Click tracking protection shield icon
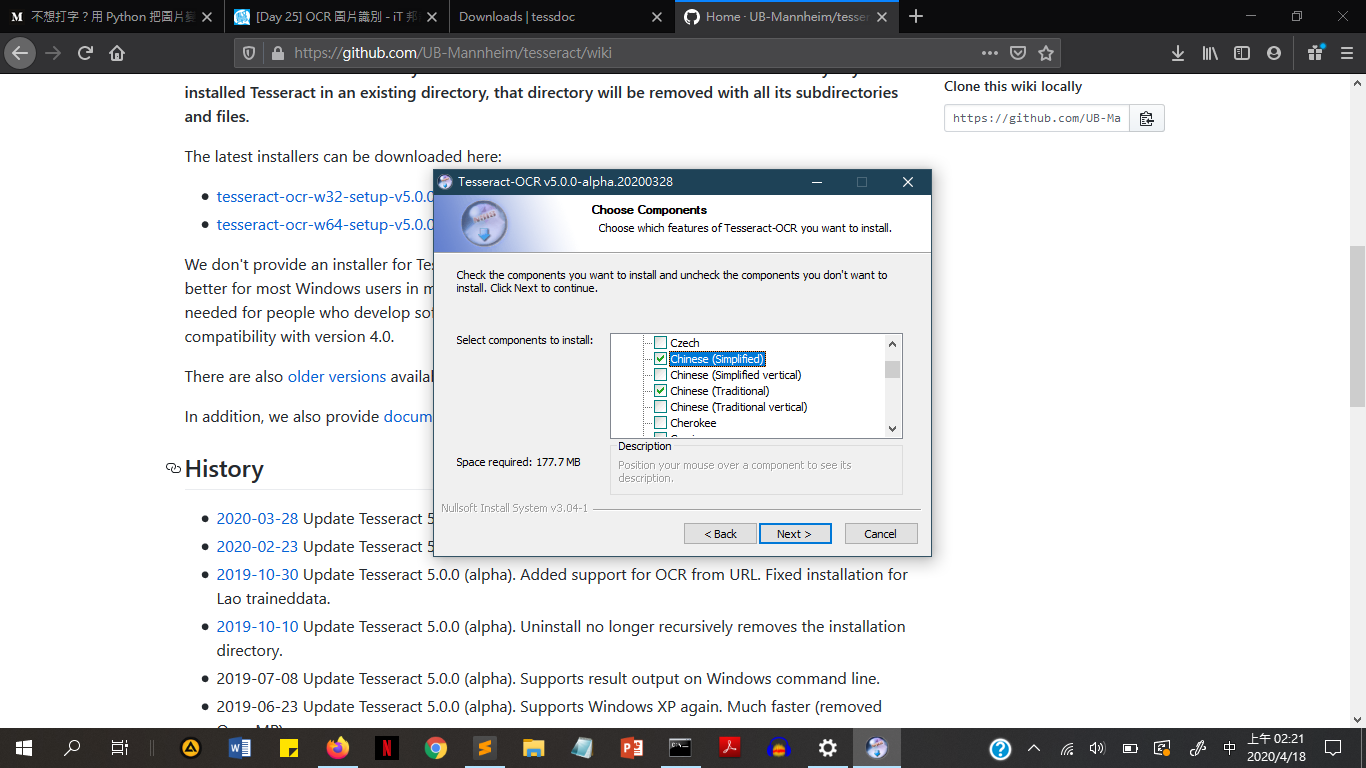The height and width of the screenshot is (768, 1366). (250, 53)
